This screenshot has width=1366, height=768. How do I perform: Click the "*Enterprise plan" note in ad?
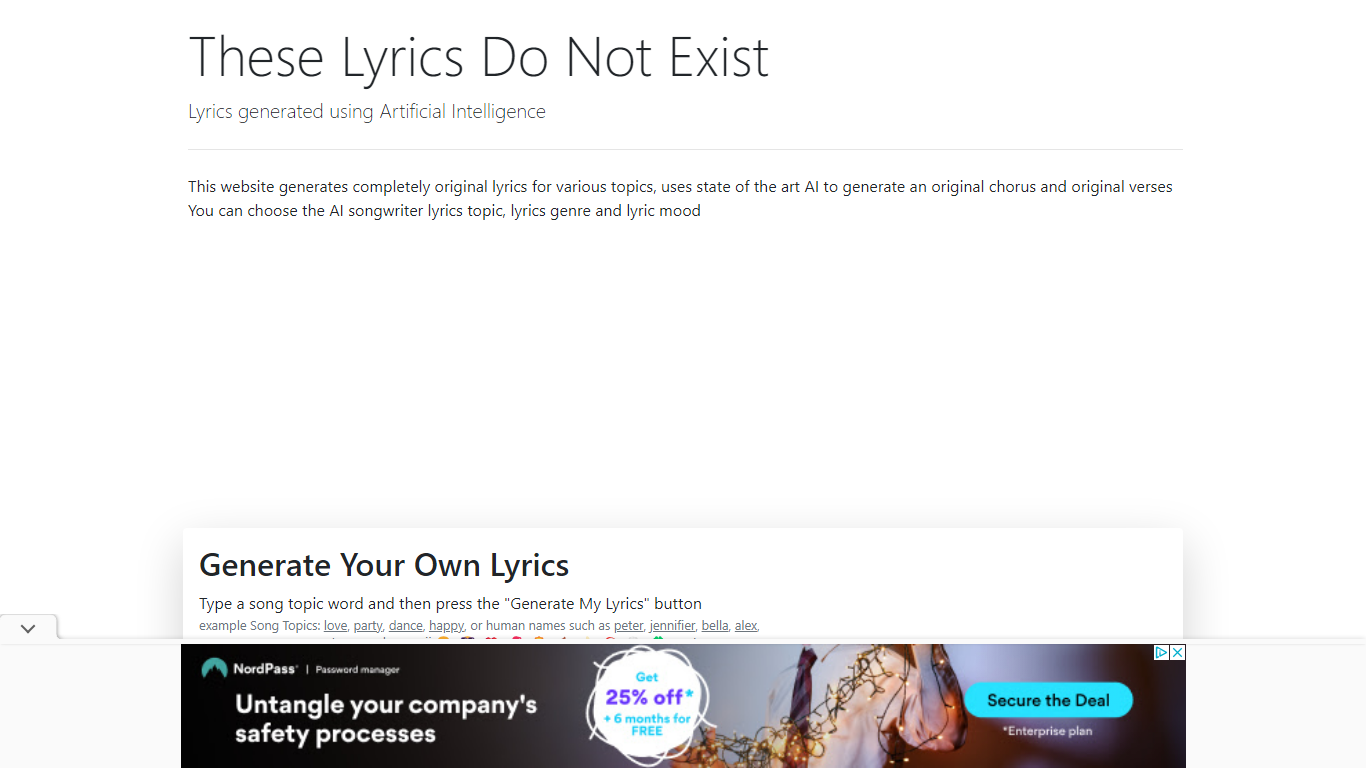click(1047, 731)
